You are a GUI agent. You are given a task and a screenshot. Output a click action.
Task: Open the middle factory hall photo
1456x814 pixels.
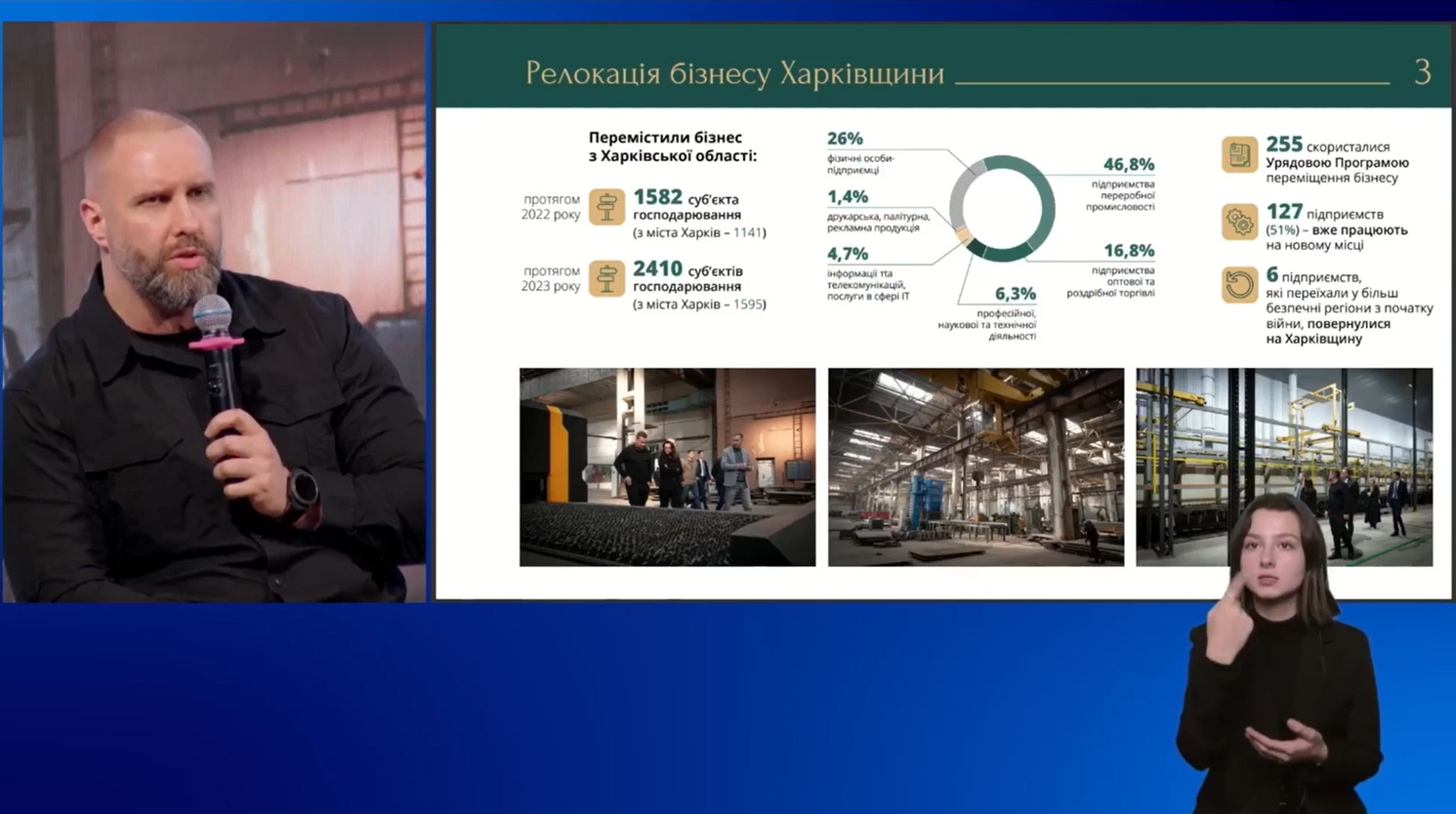pyautogui.click(x=976, y=467)
